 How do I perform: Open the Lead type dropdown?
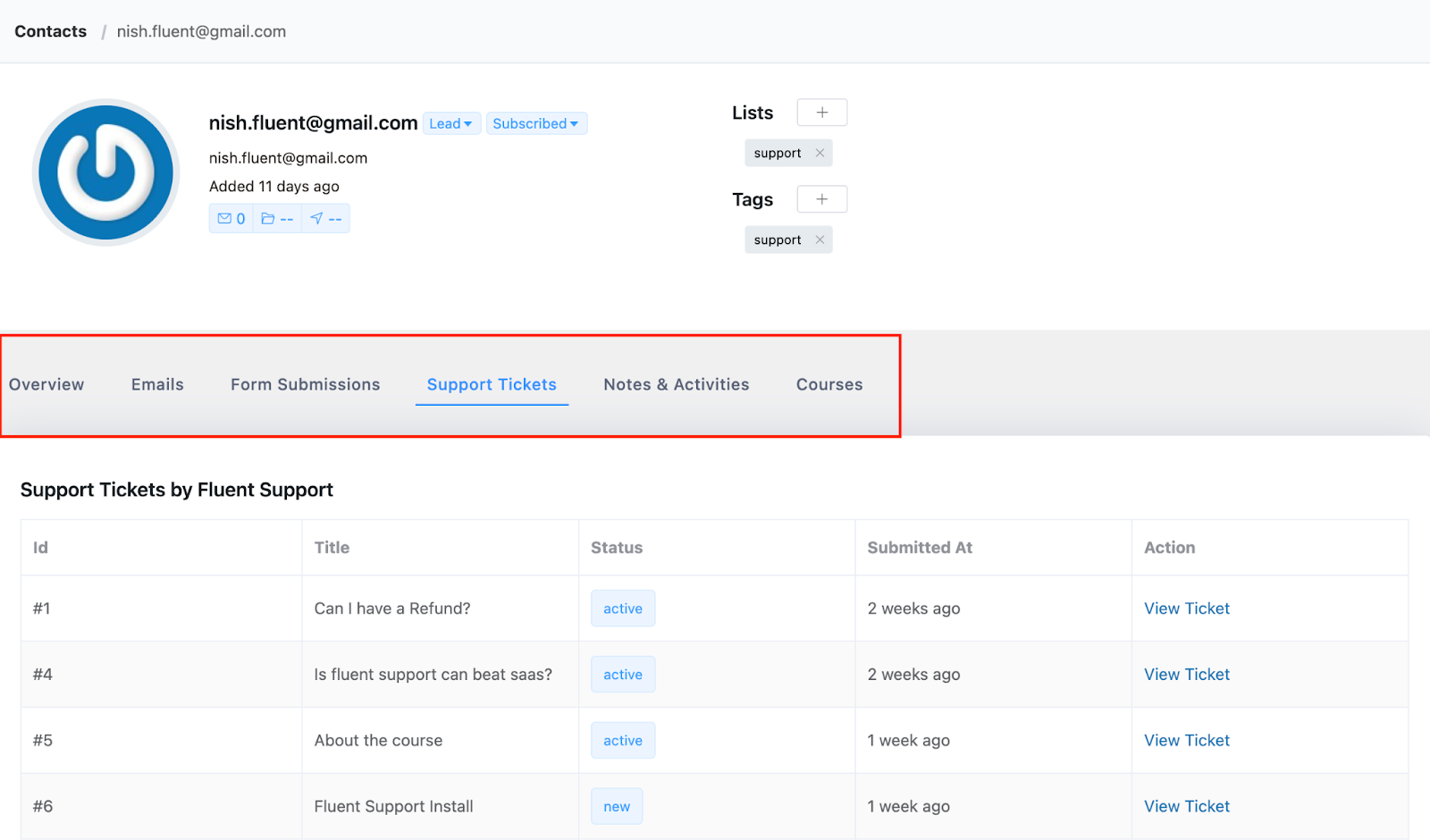[x=451, y=123]
